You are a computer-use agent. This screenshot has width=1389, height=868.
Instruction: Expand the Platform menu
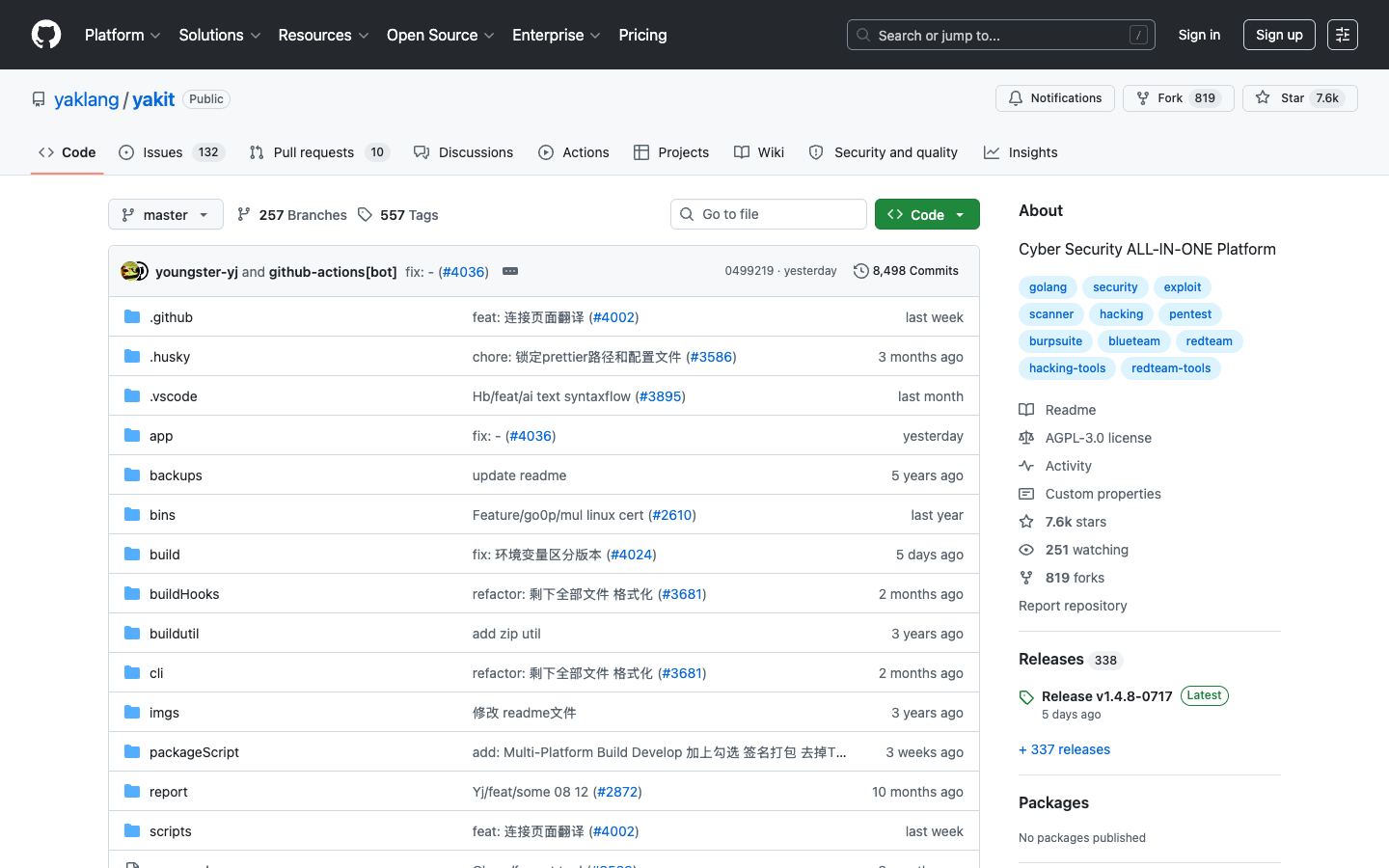tap(123, 35)
